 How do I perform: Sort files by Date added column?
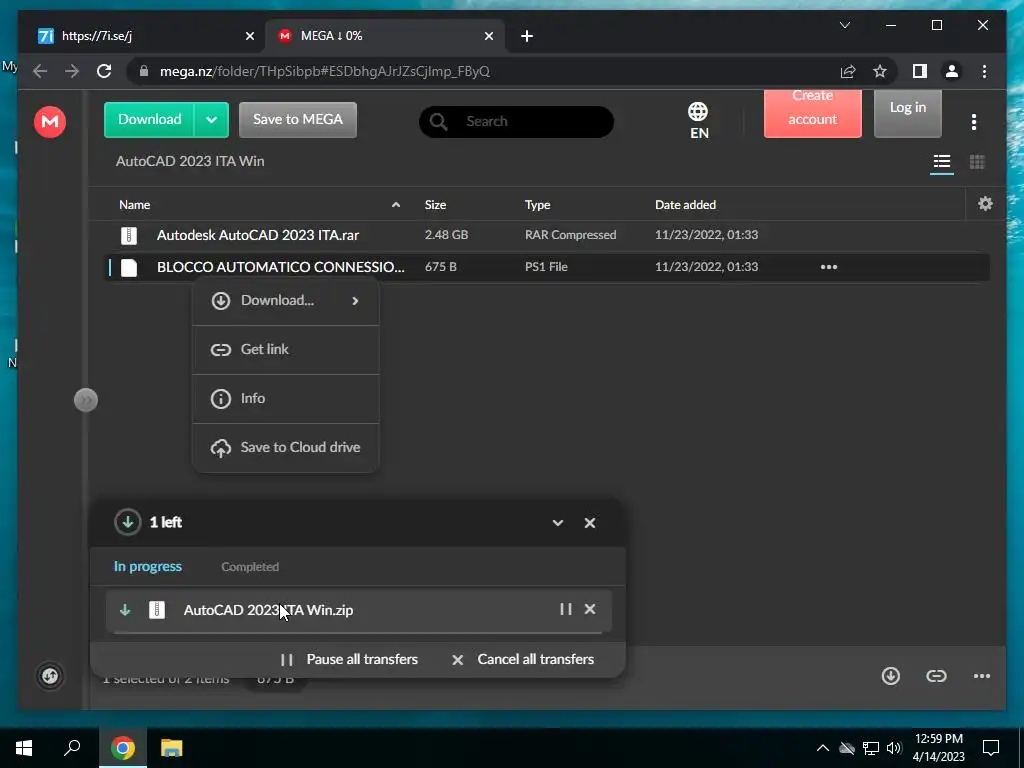[x=685, y=204]
